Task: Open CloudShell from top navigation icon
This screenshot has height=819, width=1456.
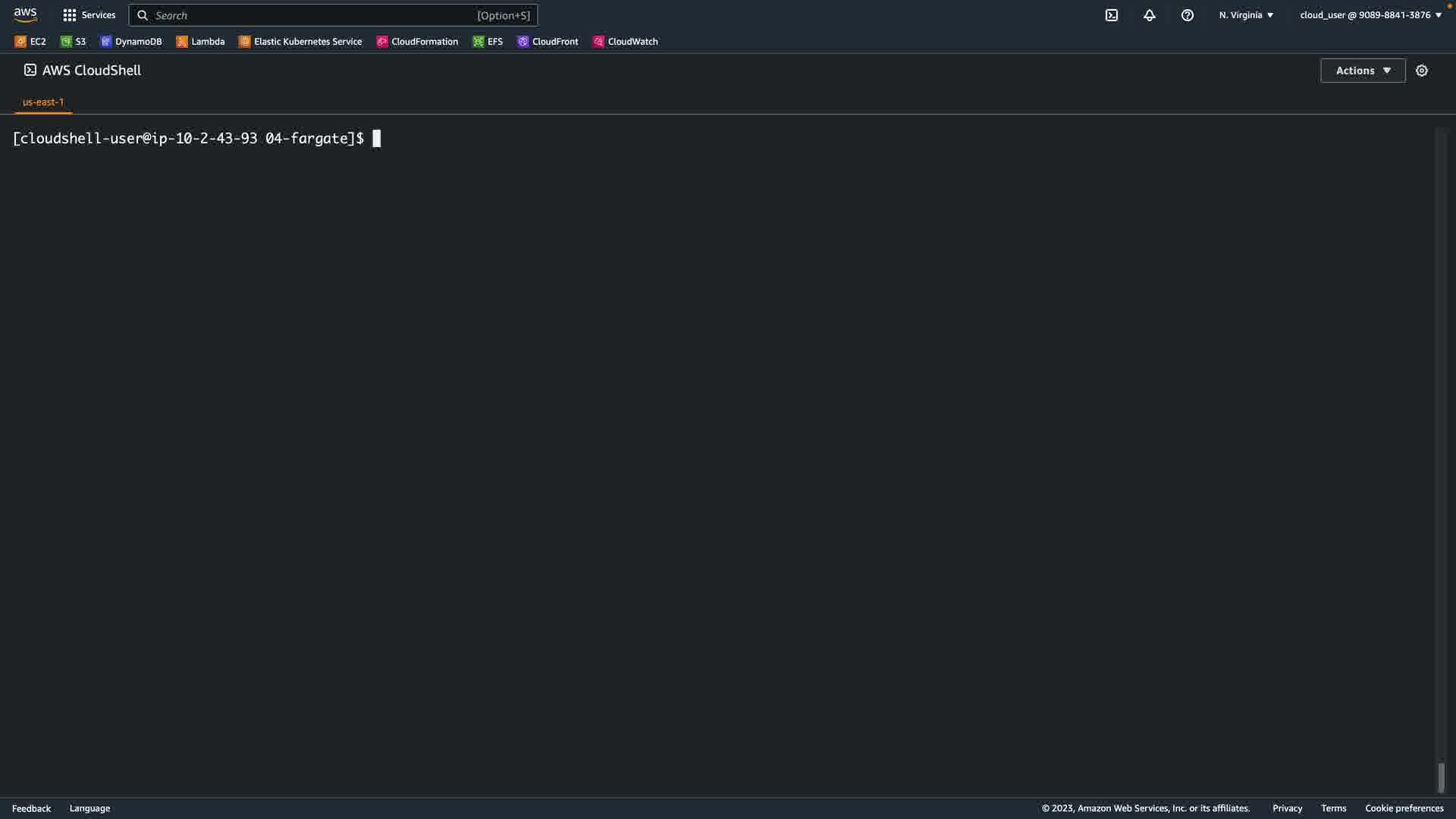Action: (1111, 15)
